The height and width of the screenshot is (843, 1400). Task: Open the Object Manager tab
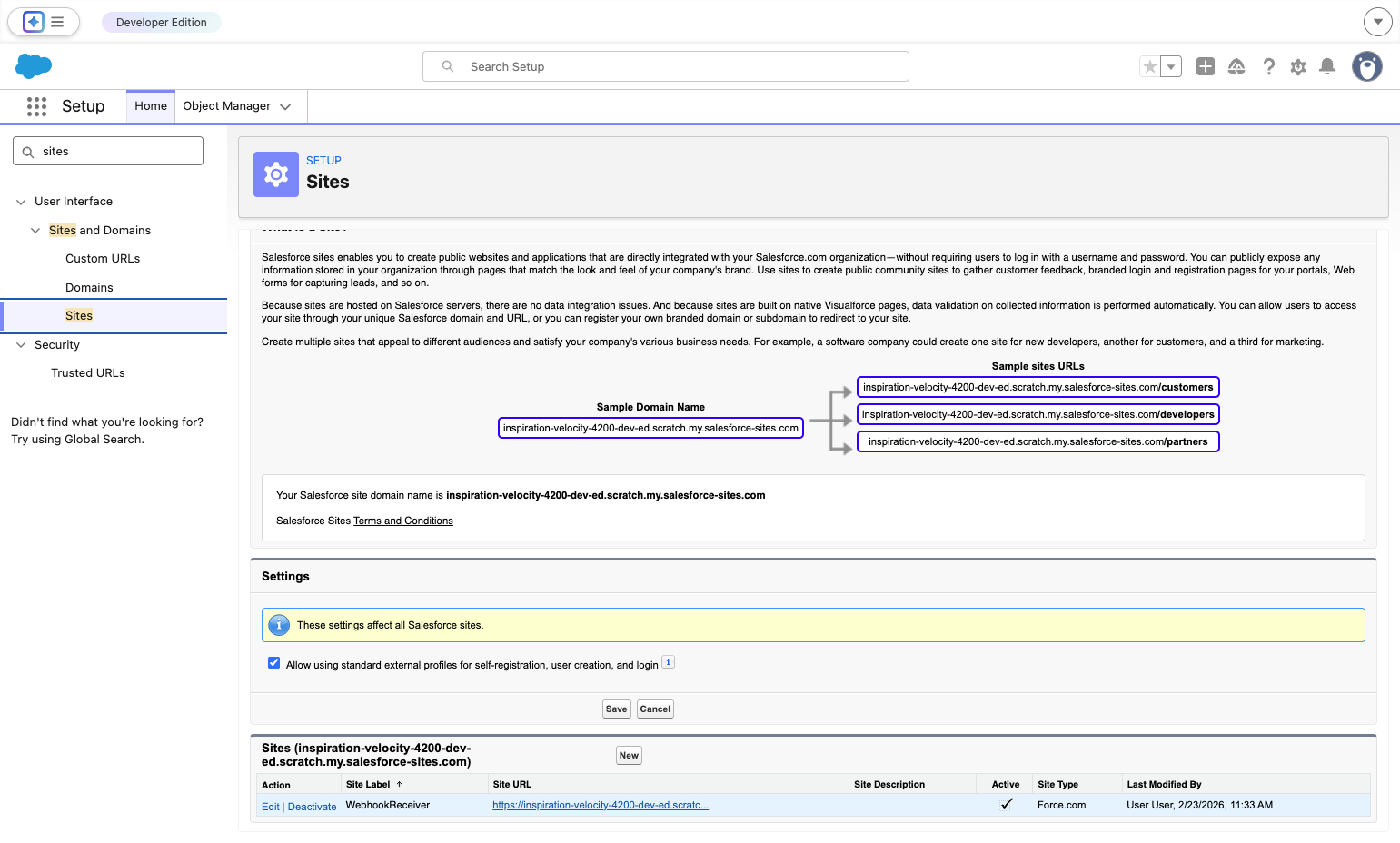227,106
